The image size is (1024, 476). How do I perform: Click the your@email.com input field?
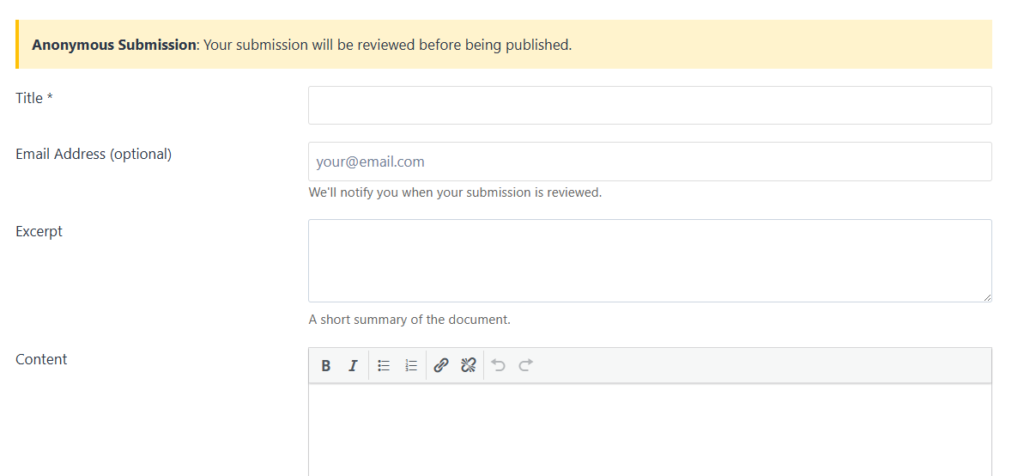pyautogui.click(x=650, y=161)
